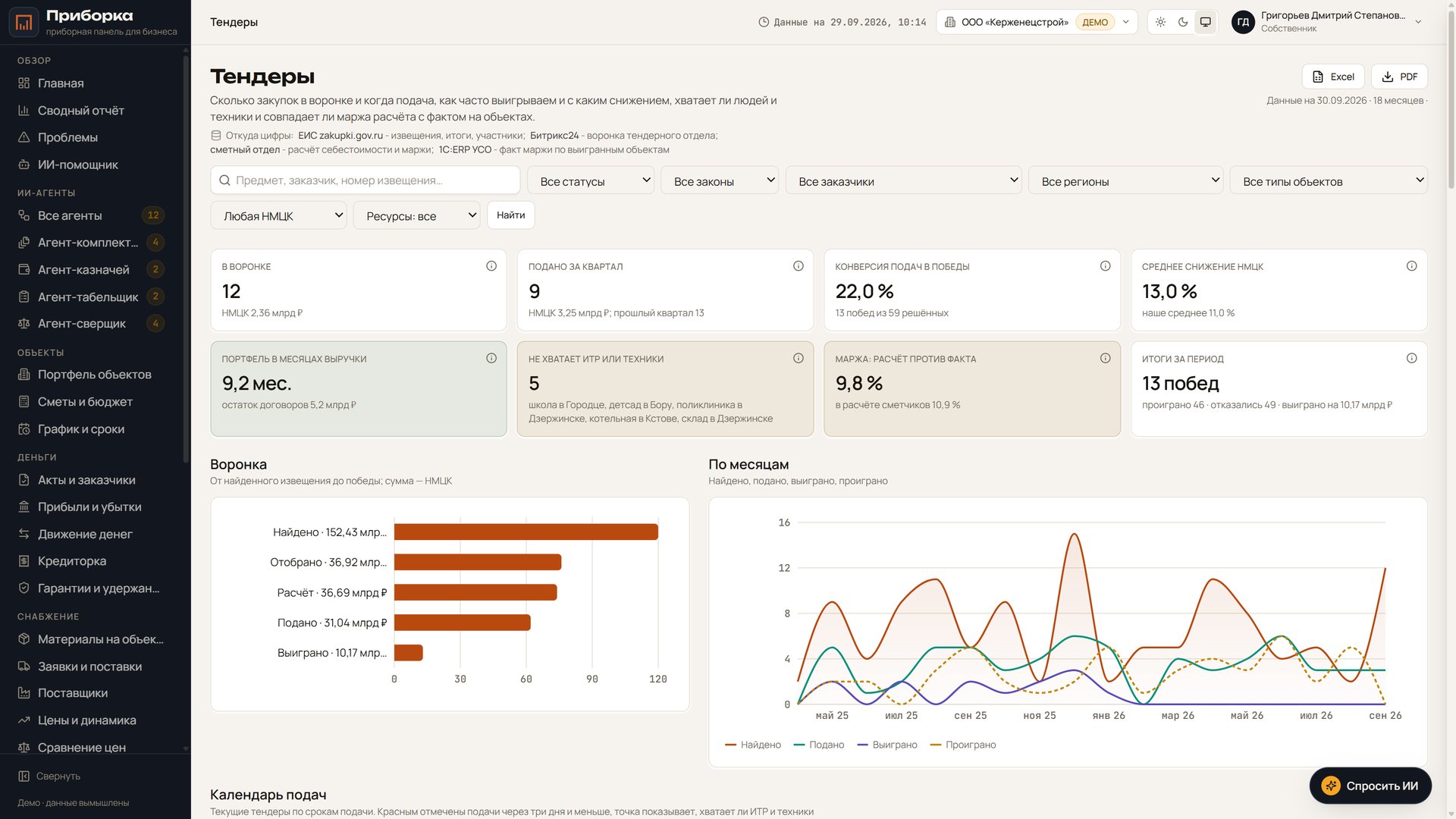The height and width of the screenshot is (819, 1456).
Task: Export the report to Excel
Action: [1333, 77]
